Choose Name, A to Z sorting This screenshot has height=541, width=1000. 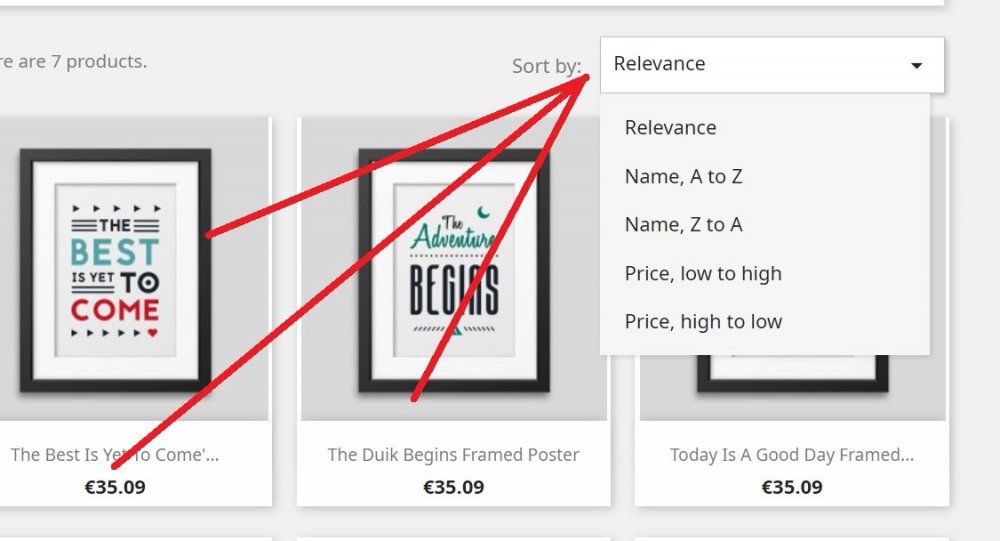683,176
